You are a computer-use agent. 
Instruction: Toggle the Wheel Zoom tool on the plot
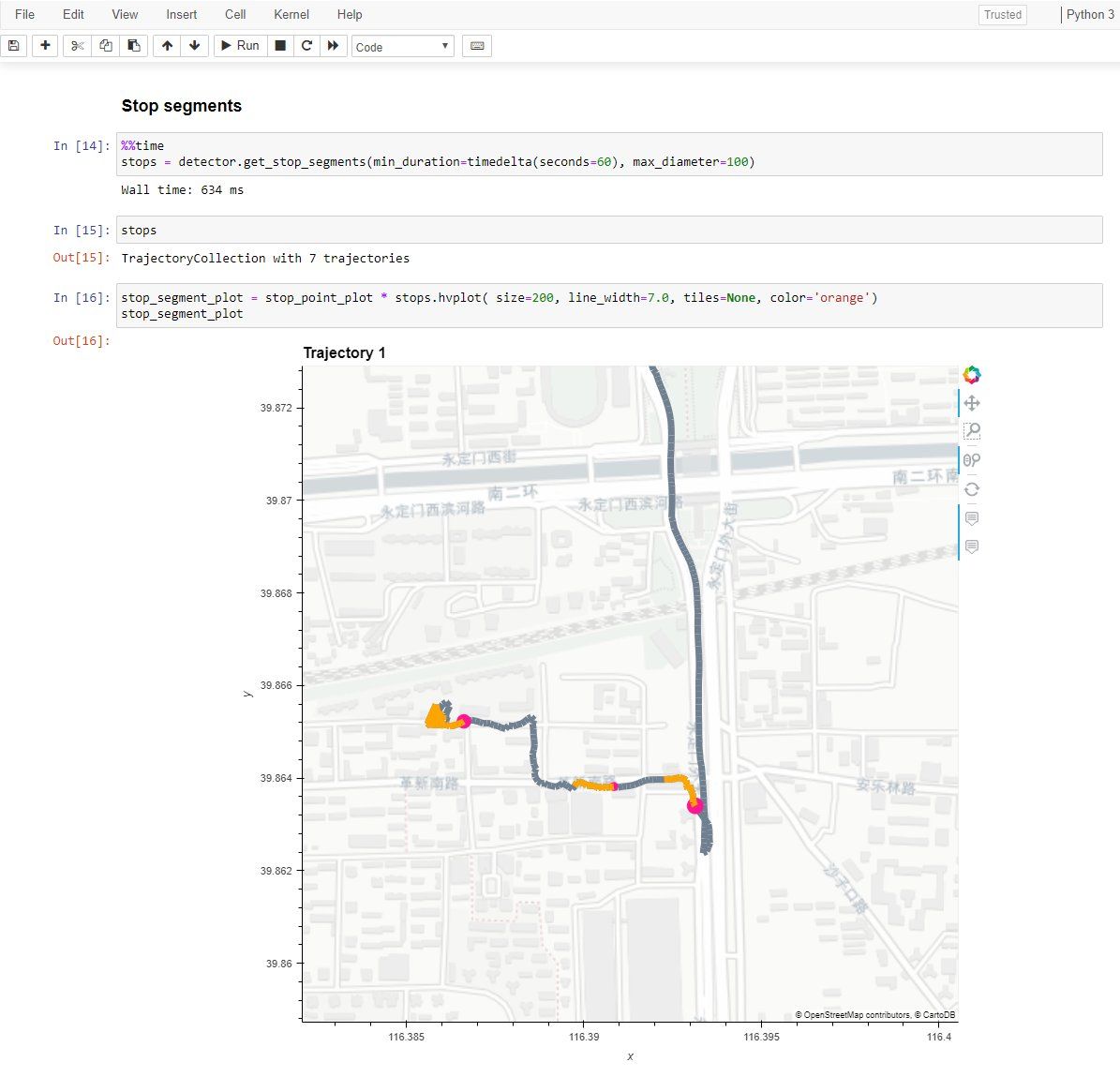pos(972,460)
